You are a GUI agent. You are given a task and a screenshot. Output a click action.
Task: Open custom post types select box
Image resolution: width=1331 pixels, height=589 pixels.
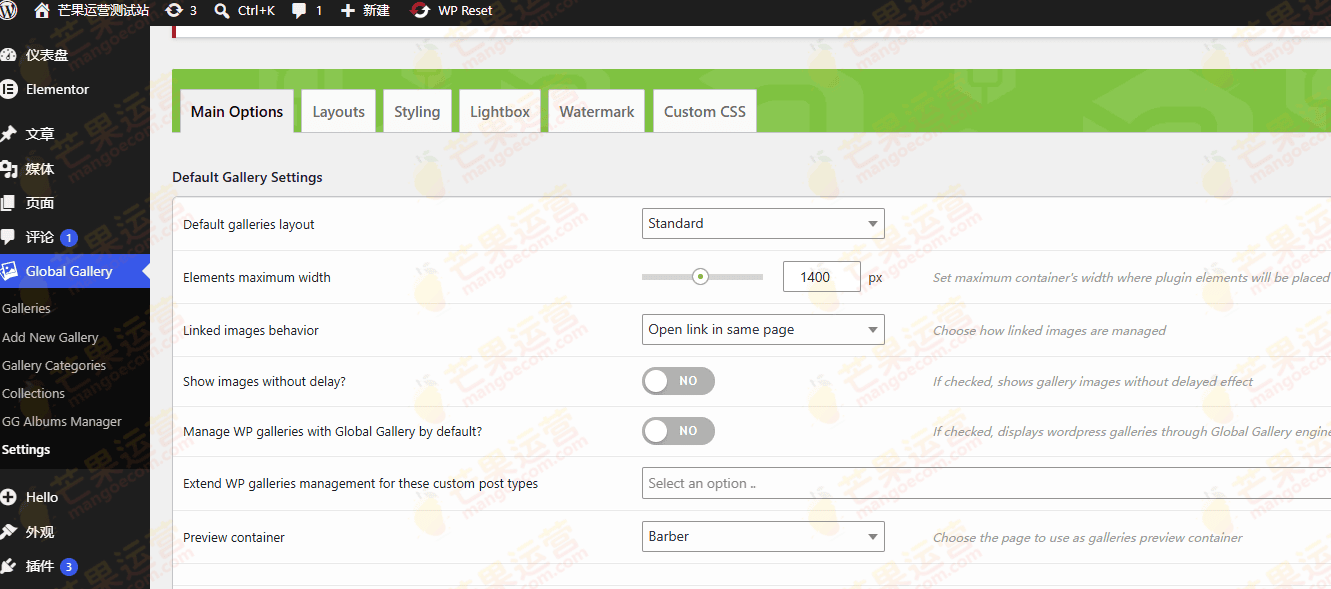(986, 483)
